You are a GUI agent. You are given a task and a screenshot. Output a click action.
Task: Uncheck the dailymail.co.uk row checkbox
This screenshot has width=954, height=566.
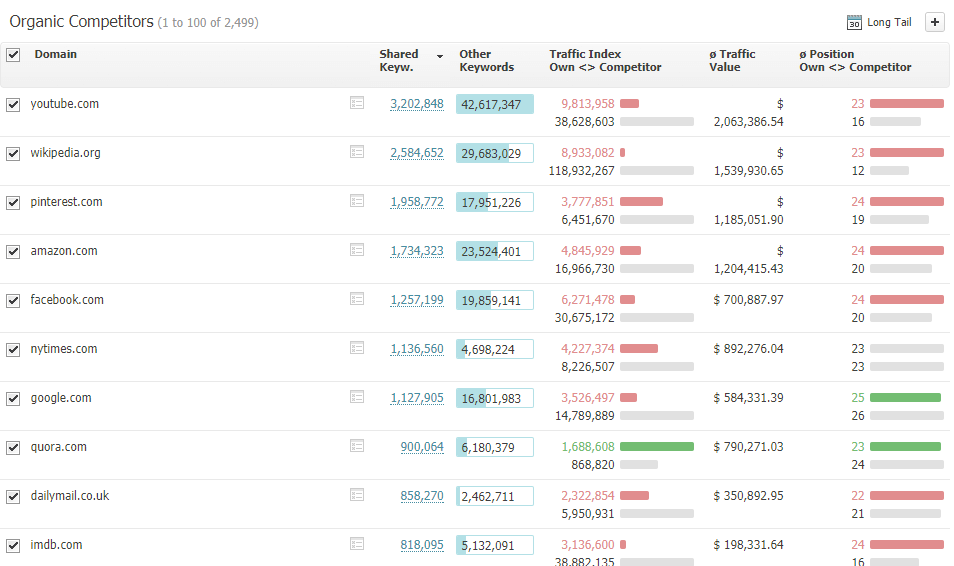[x=13, y=497]
